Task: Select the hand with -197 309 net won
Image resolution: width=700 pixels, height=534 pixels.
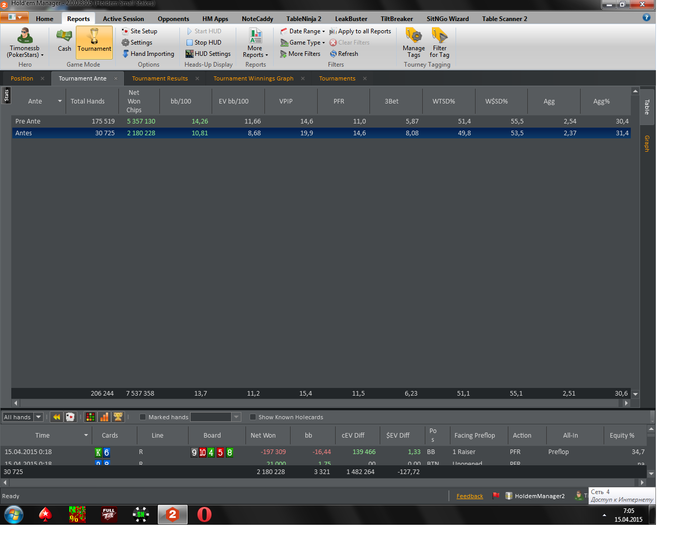Action: click(324, 452)
